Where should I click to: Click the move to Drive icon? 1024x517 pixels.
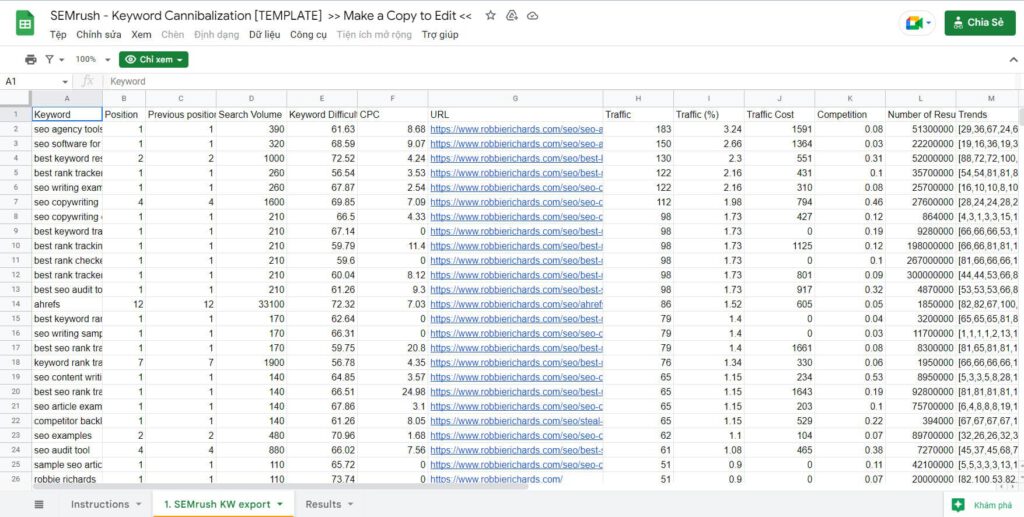(512, 16)
